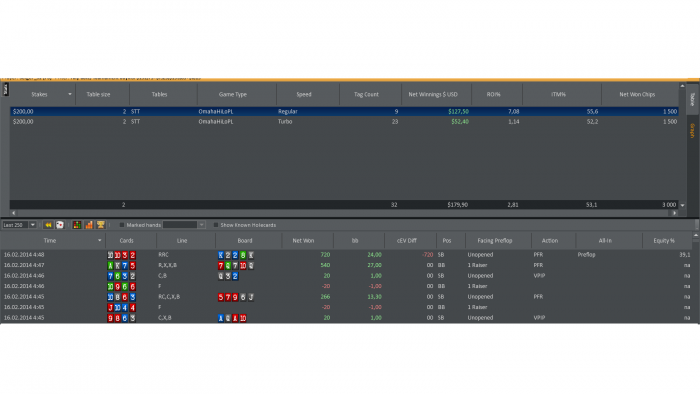Sort hands by bb column header

(355, 241)
